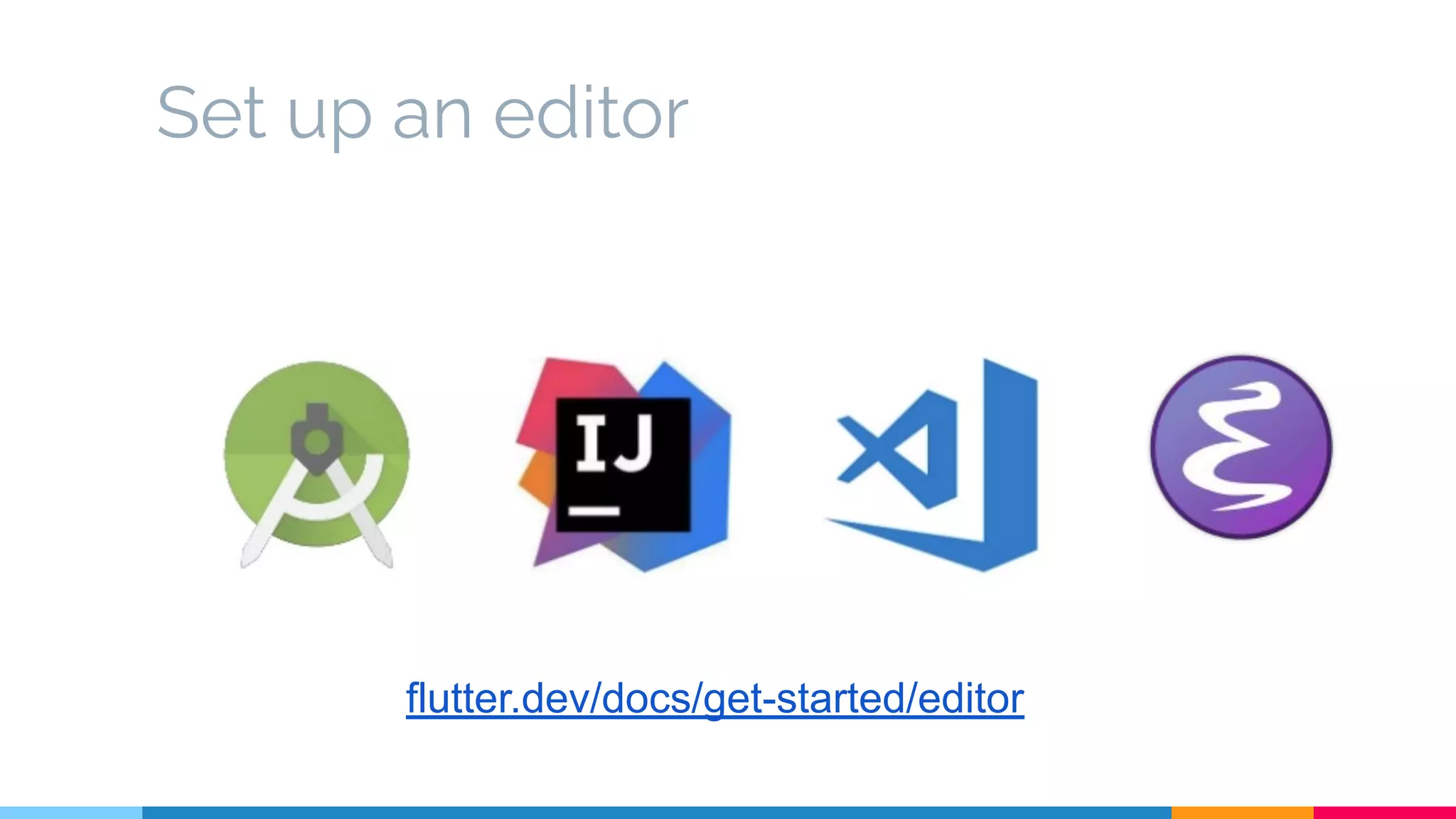Viewport: 1456px width, 819px height.
Task: Click the light blue segment of bottom bar
Action: [71, 813]
